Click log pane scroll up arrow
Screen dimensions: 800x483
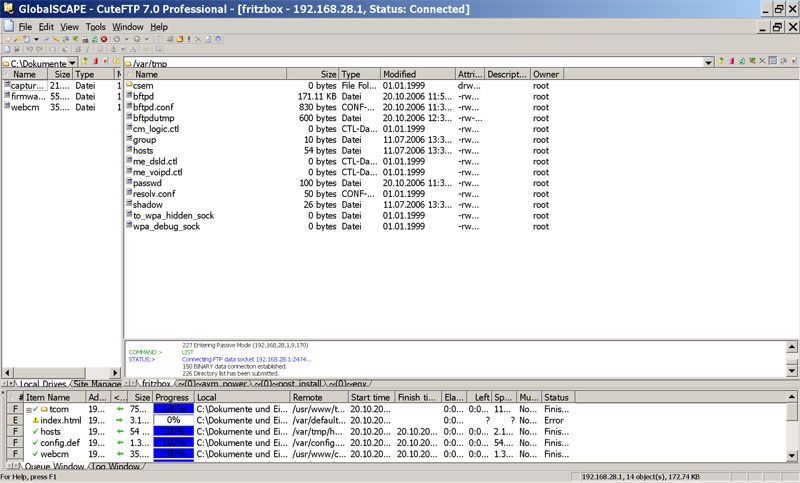click(792, 347)
